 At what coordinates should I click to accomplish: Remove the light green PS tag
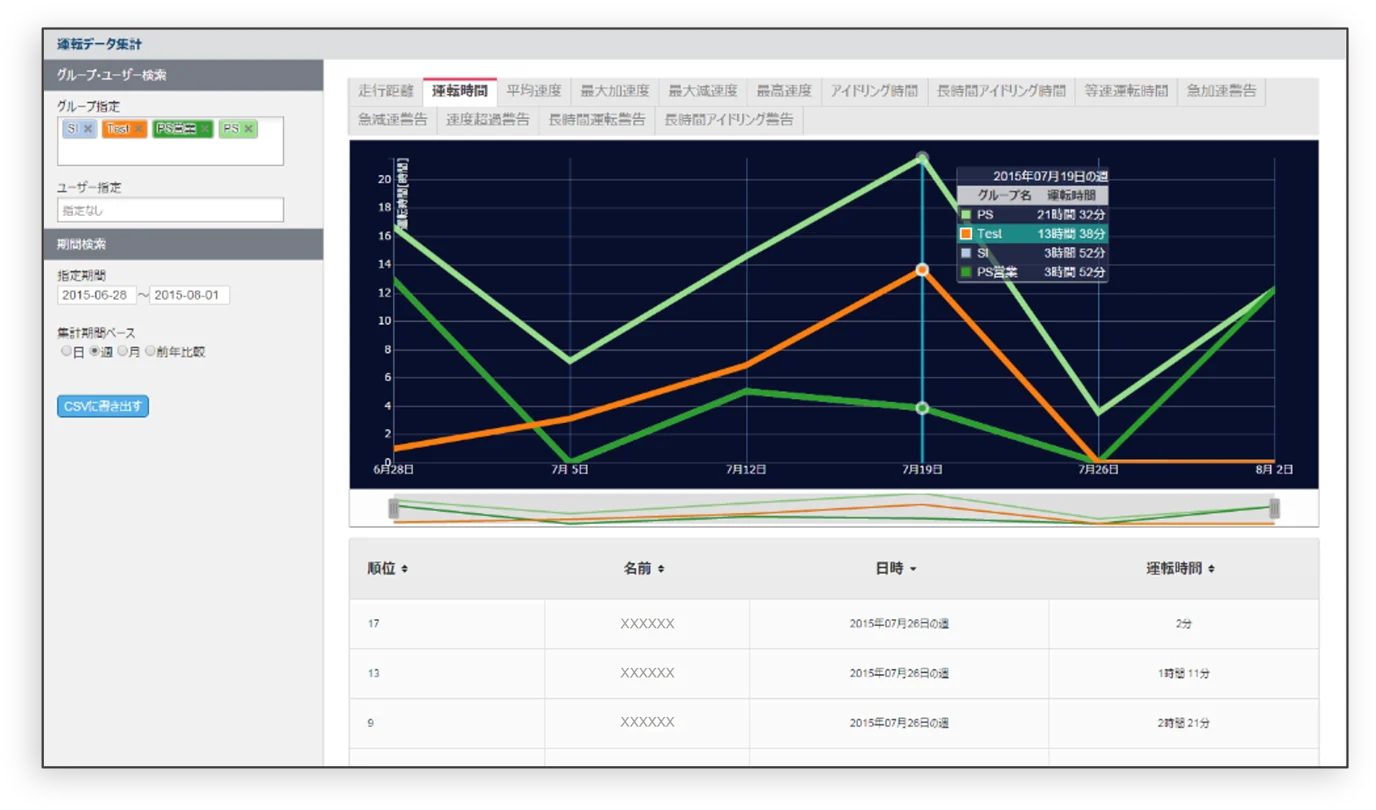click(x=249, y=129)
